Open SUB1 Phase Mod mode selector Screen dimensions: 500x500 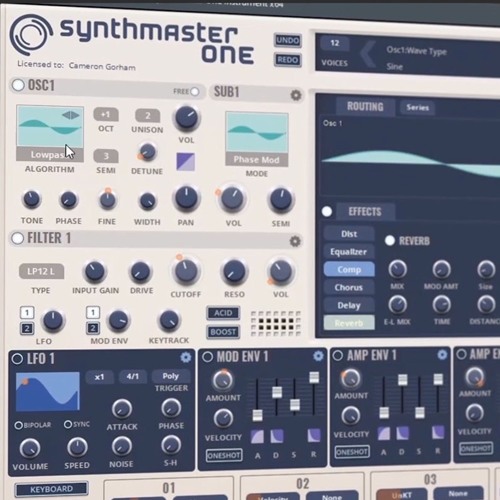click(256, 160)
